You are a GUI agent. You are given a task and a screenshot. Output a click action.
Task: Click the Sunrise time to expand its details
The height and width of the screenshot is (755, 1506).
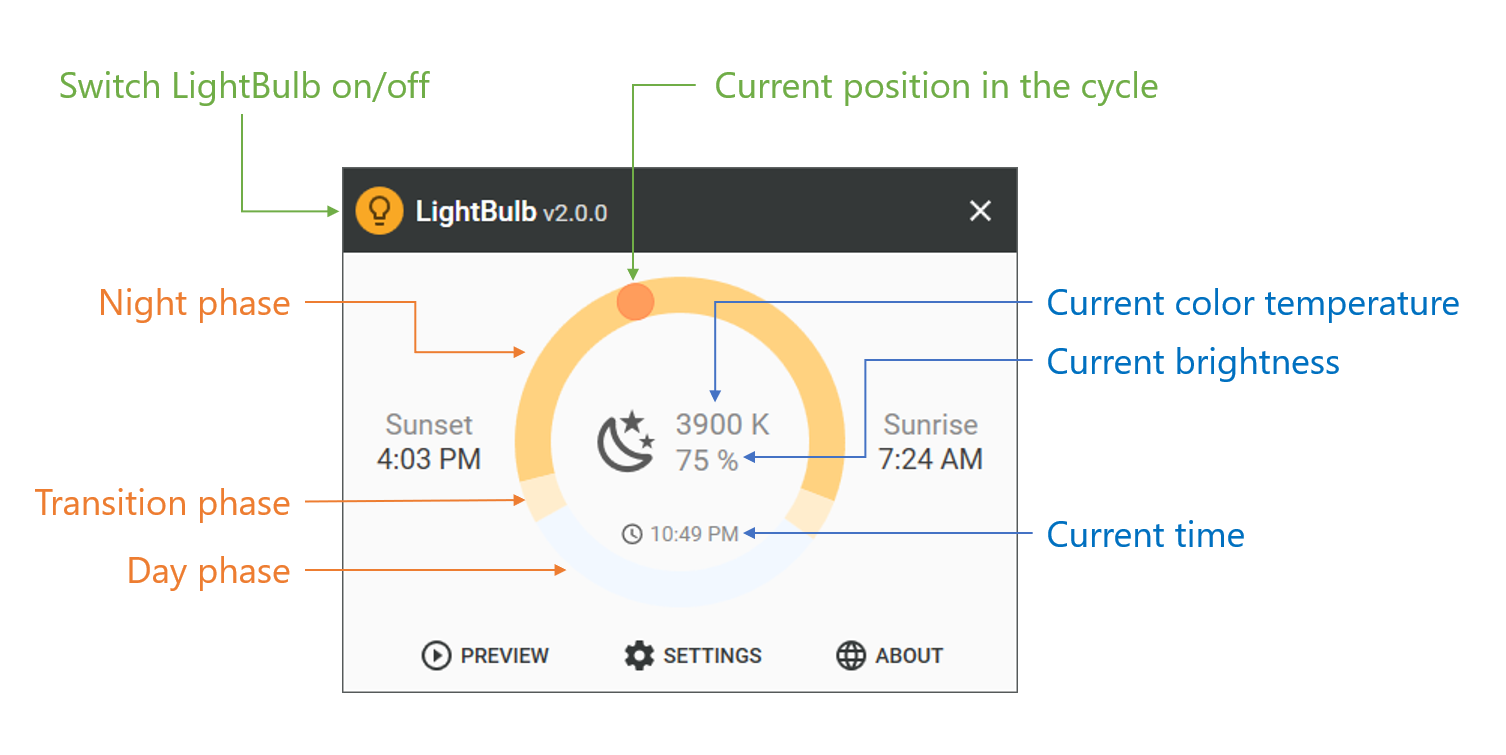coord(930,458)
